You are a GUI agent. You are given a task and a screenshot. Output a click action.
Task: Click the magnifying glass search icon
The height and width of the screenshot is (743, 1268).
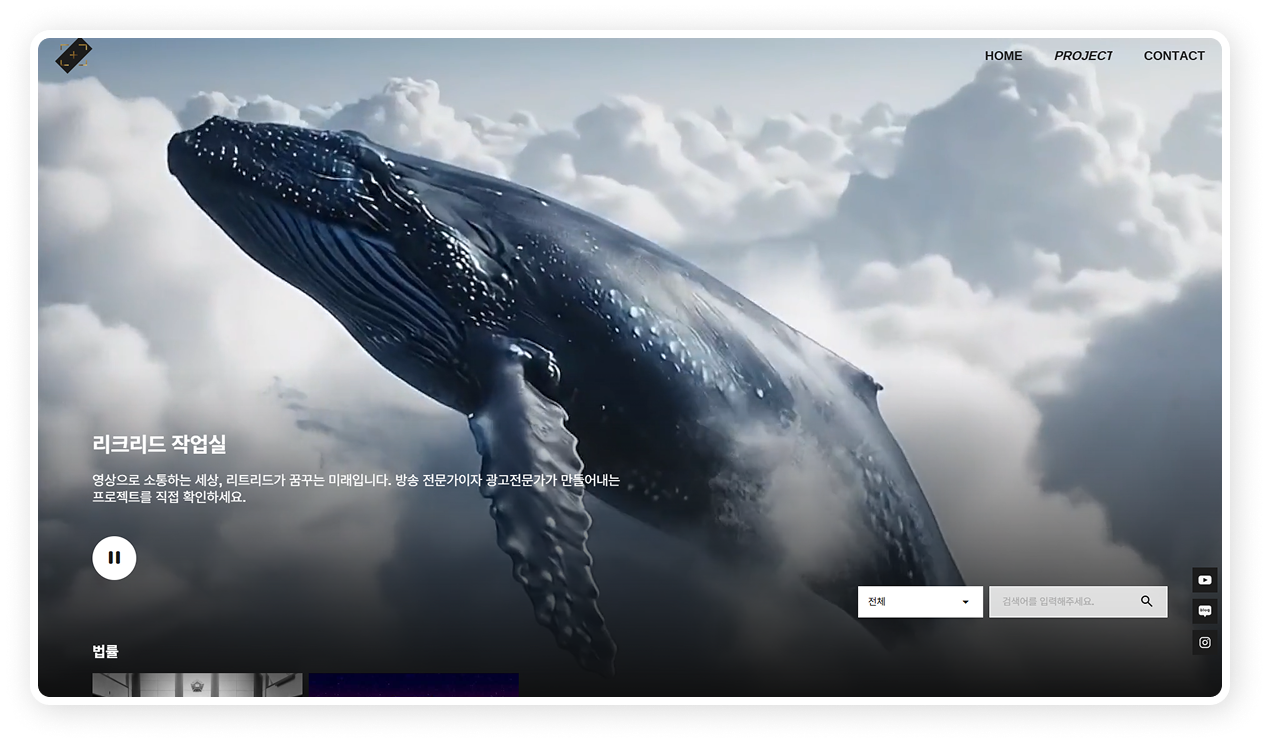pos(1146,602)
